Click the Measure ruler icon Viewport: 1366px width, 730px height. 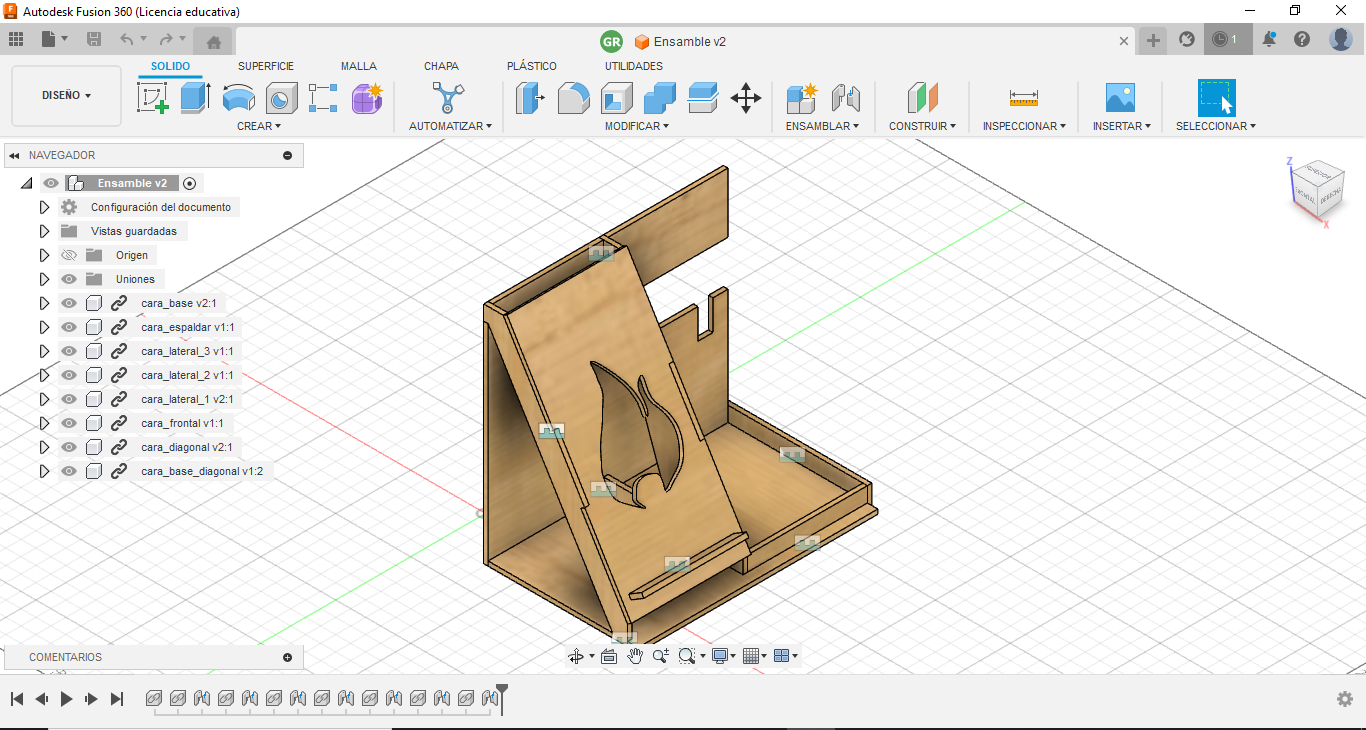pyautogui.click(x=1024, y=98)
